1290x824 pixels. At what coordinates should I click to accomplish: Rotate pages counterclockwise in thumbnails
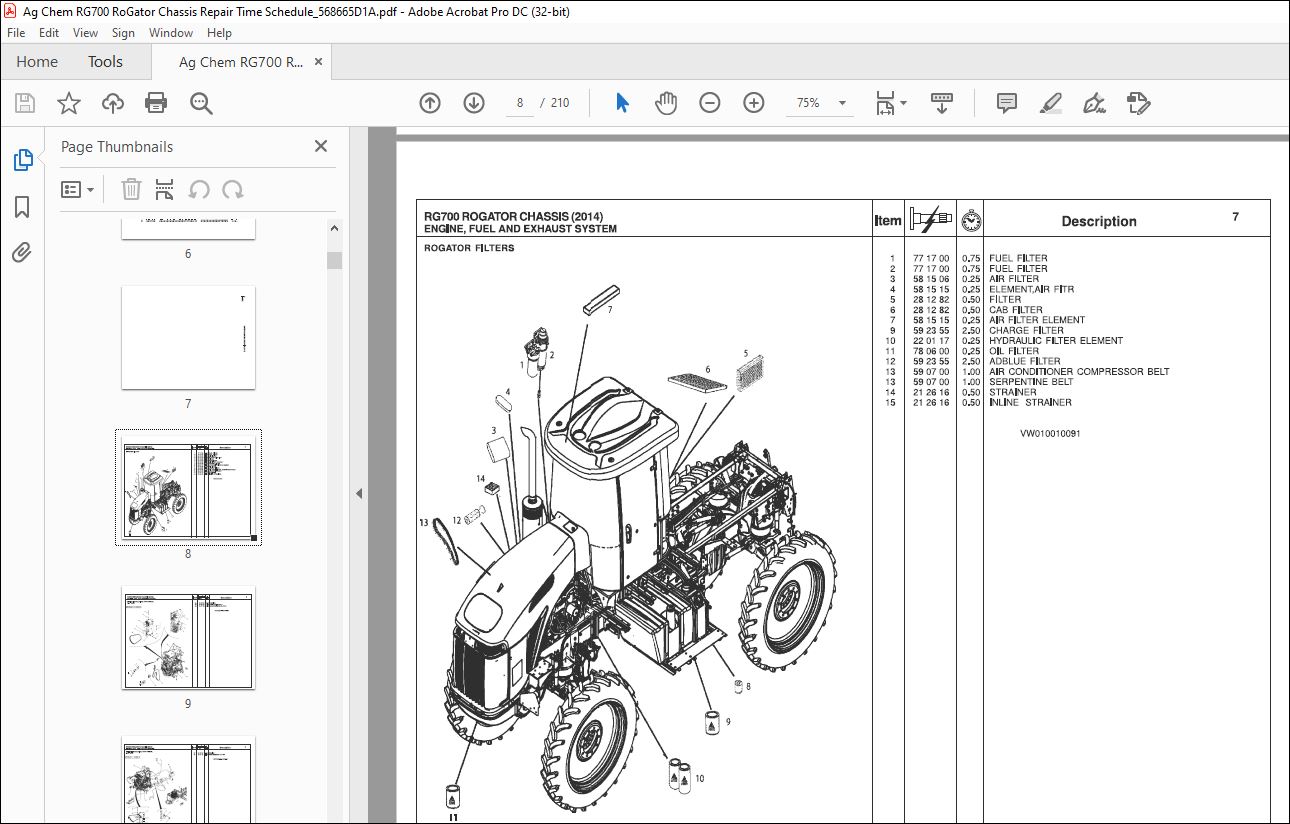(x=199, y=189)
